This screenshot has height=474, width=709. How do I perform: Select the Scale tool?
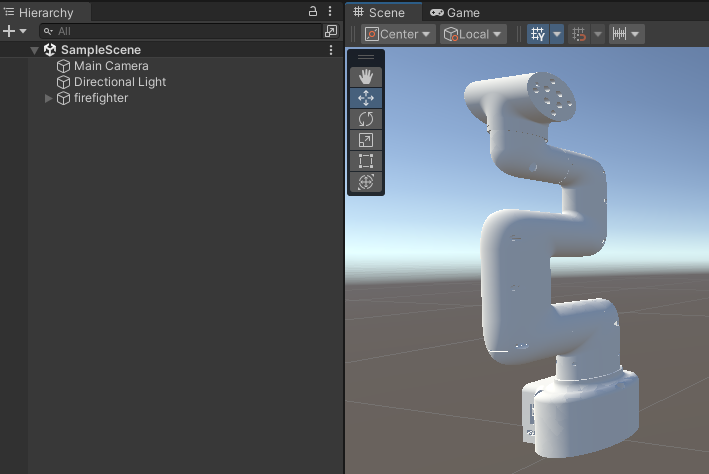click(366, 140)
